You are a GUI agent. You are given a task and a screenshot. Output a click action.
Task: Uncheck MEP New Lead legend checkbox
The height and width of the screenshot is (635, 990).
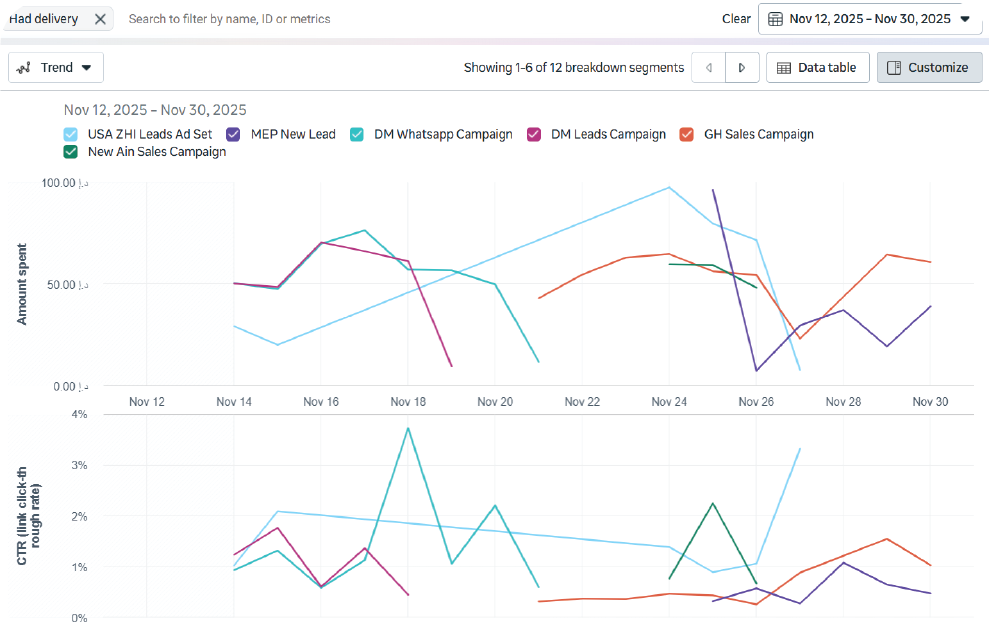[234, 134]
